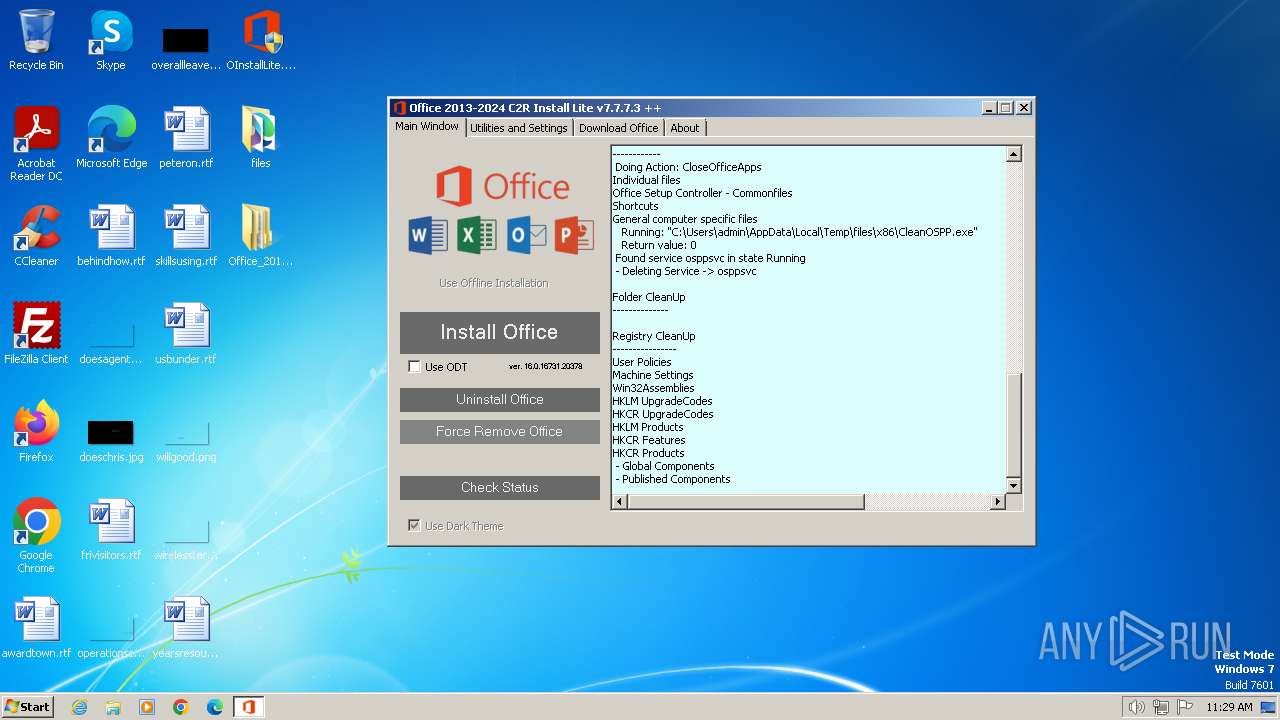Open Acrobat Reader DC shortcut
The image size is (1280, 720).
point(36,144)
